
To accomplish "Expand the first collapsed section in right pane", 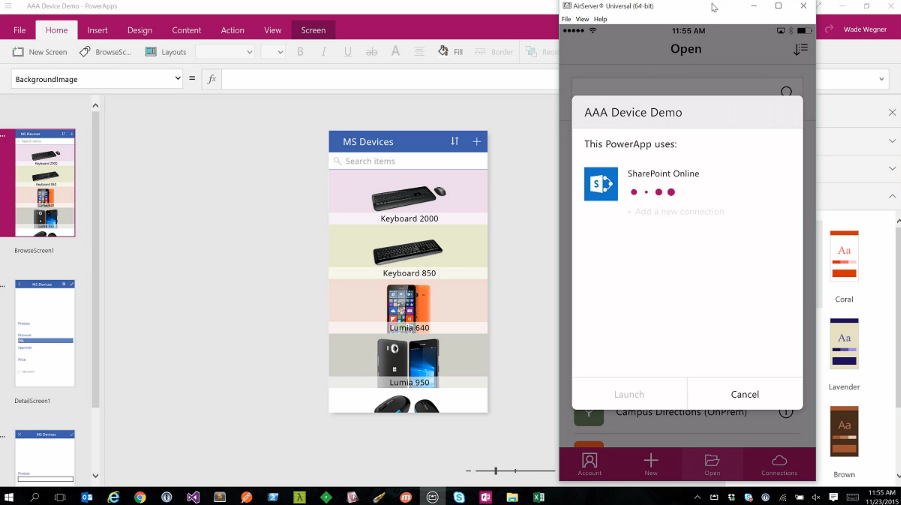I will (892, 141).
